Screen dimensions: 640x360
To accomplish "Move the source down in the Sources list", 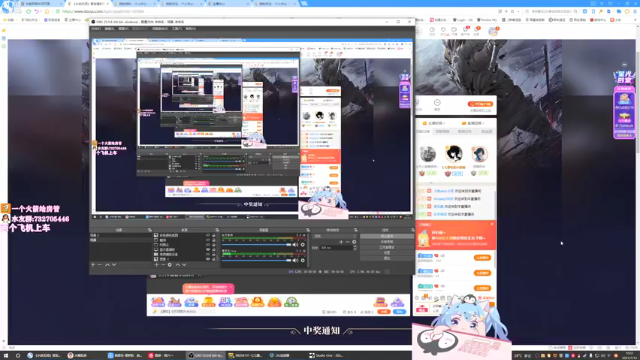I will (184, 264).
